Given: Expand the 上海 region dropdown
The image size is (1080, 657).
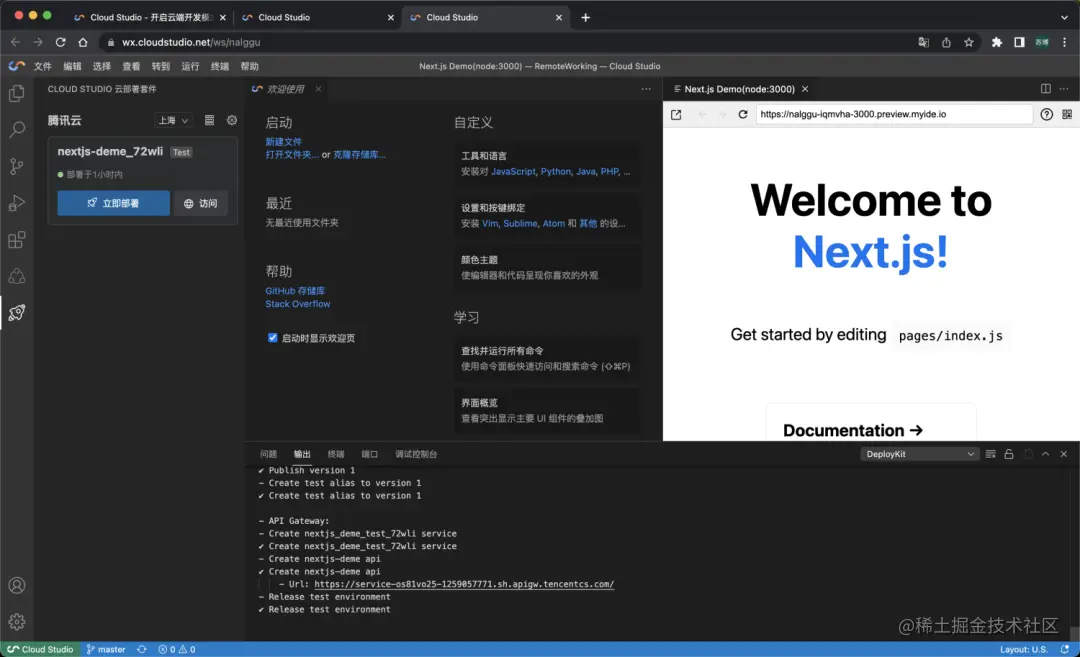Looking at the screenshot, I should 173,121.
